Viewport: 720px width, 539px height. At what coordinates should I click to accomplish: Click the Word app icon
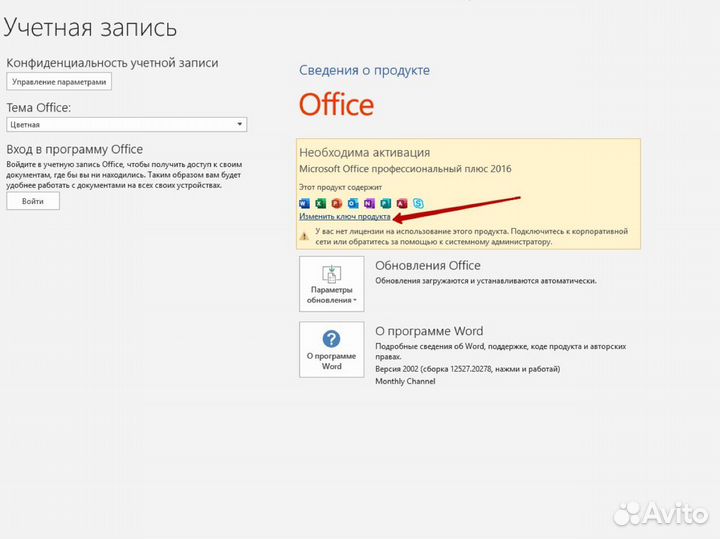[304, 203]
